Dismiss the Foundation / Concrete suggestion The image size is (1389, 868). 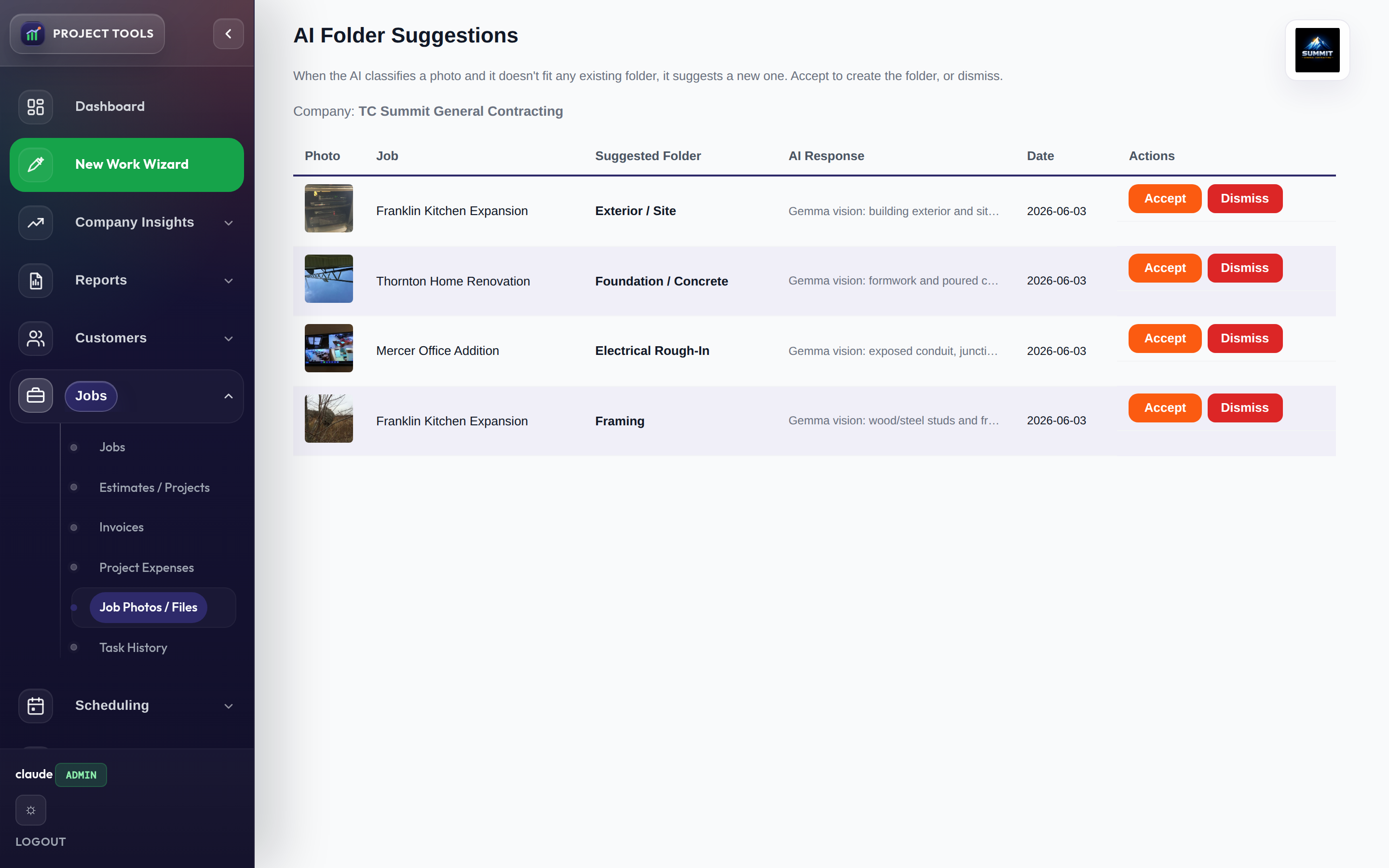click(1244, 268)
